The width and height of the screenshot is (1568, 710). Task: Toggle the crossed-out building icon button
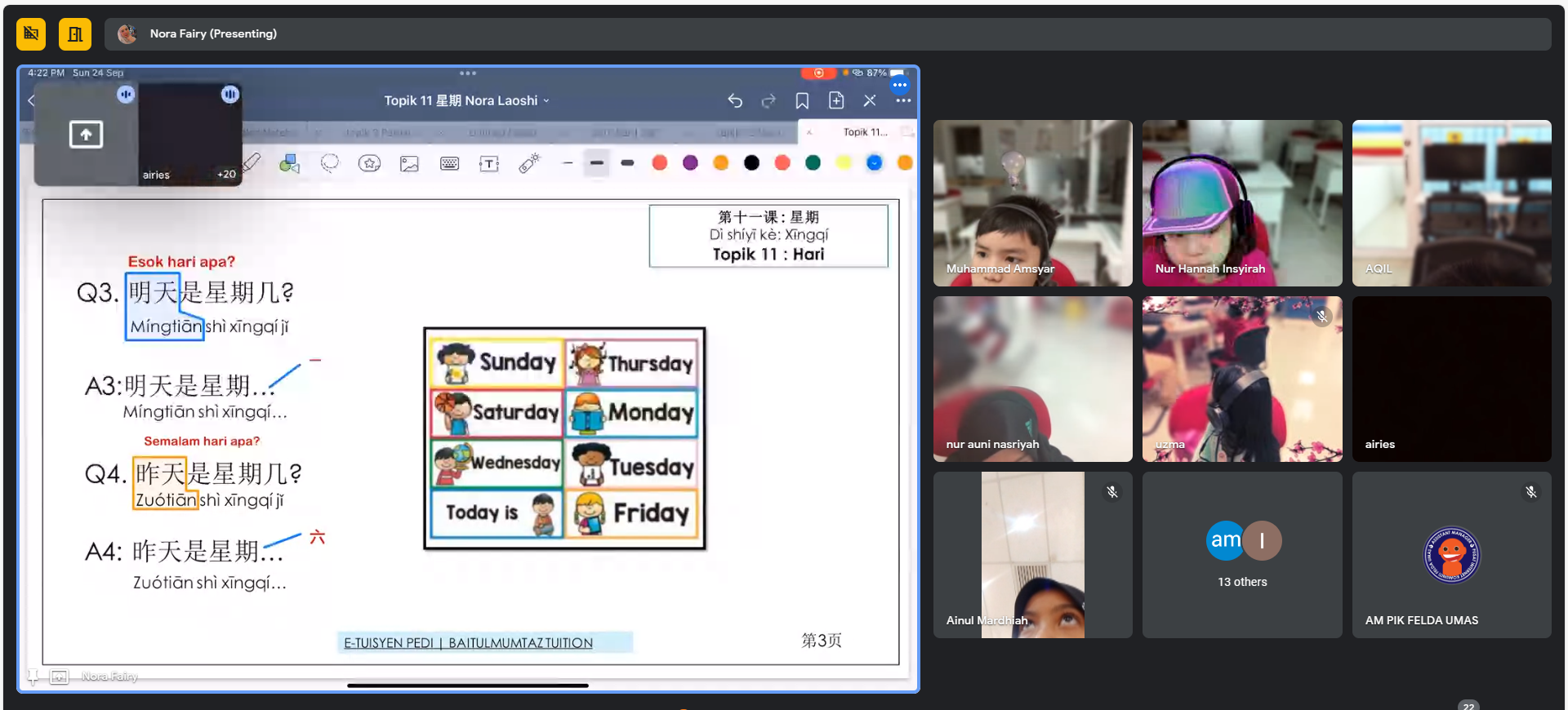point(31,34)
